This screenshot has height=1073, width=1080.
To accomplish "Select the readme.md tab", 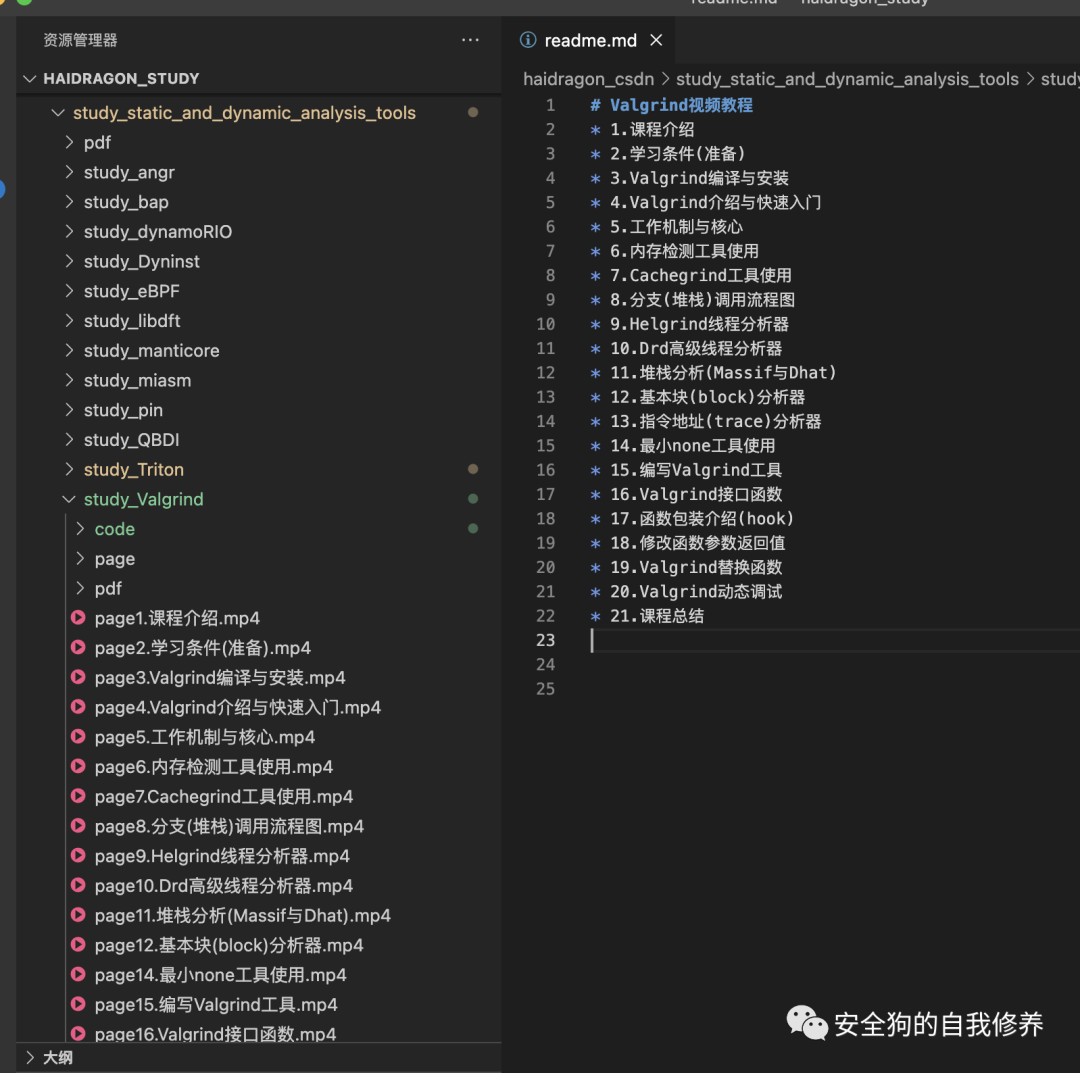I will pyautogui.click(x=590, y=40).
